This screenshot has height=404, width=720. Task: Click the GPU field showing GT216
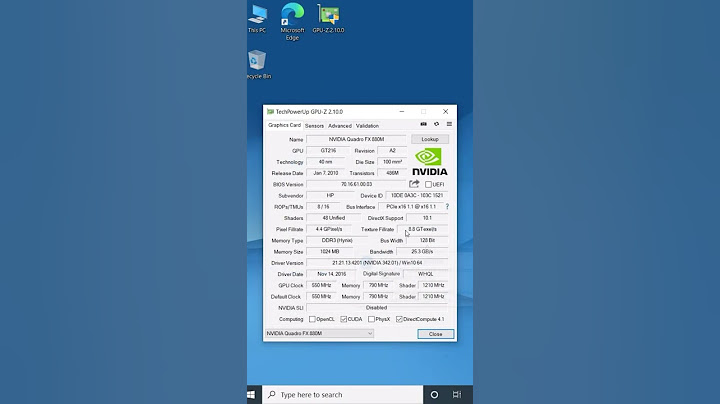pyautogui.click(x=328, y=151)
